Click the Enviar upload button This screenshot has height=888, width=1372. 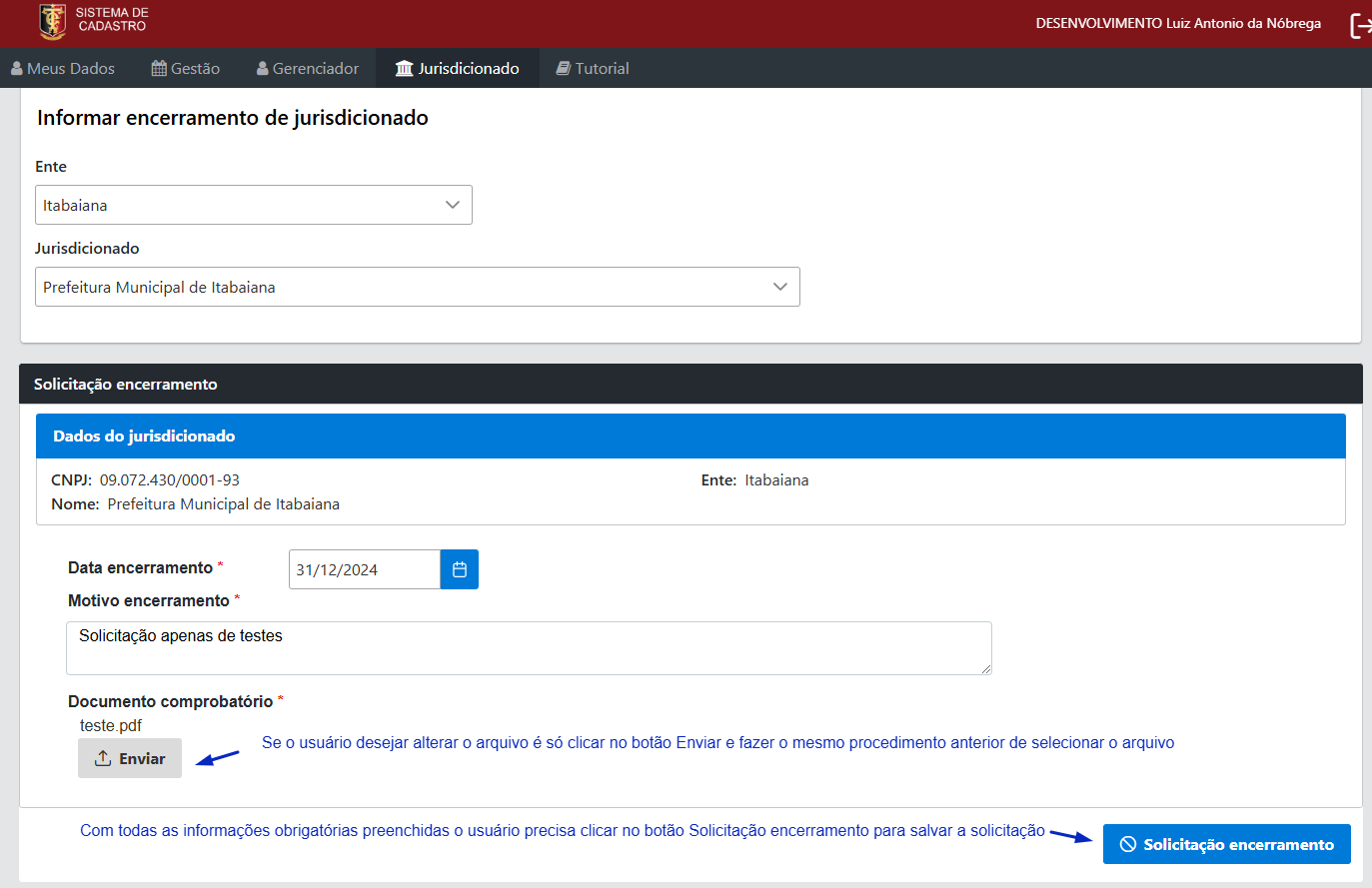coord(130,758)
